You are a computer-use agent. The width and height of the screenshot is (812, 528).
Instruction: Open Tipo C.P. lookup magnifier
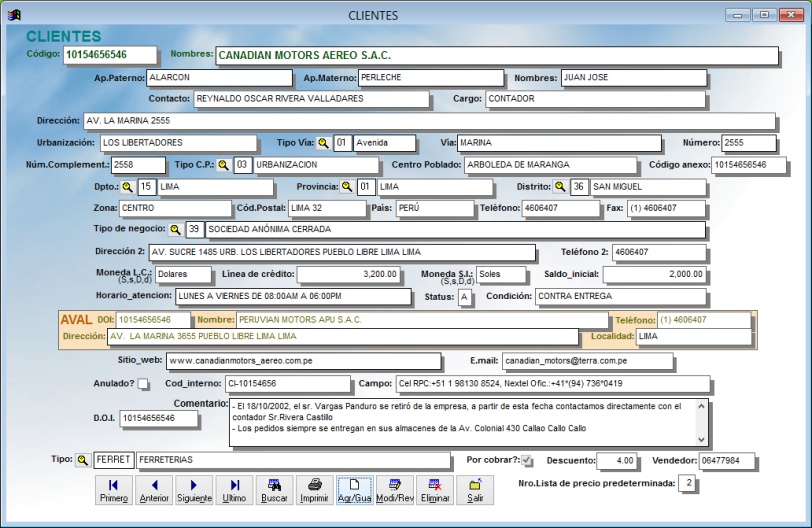coord(223,165)
